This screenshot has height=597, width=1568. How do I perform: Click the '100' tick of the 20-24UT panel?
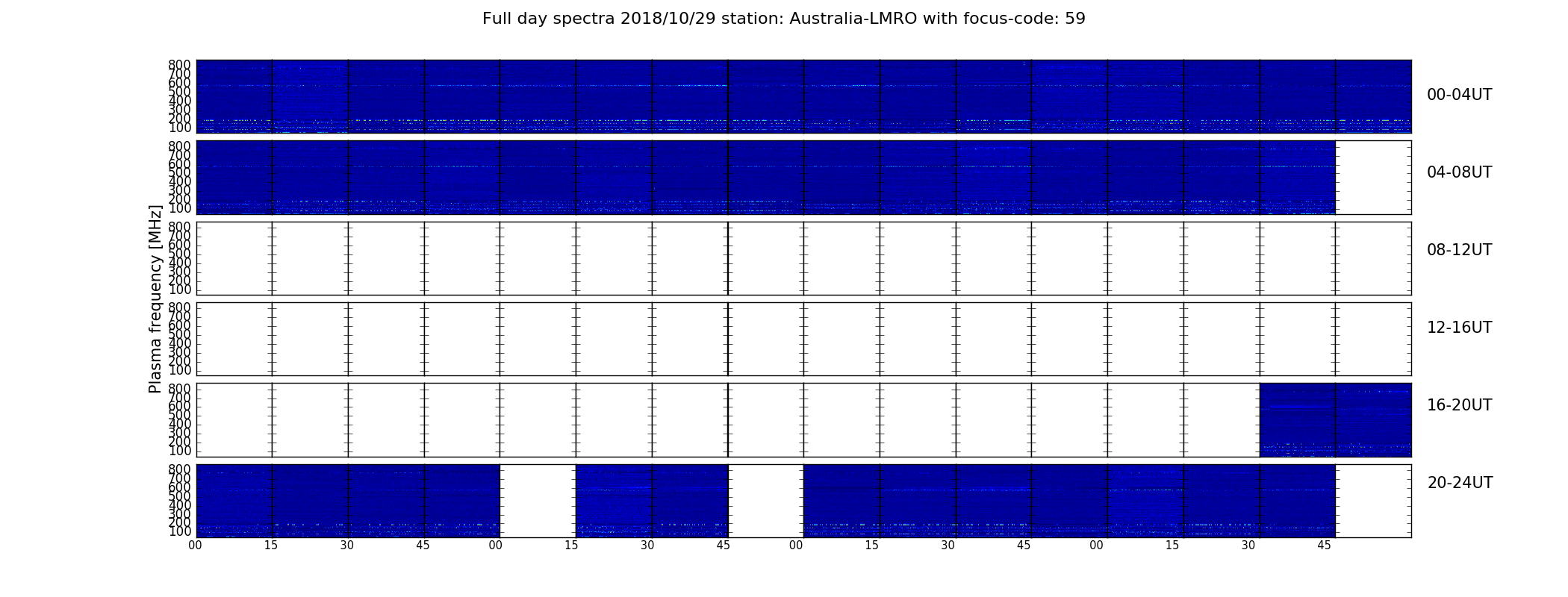[x=179, y=531]
